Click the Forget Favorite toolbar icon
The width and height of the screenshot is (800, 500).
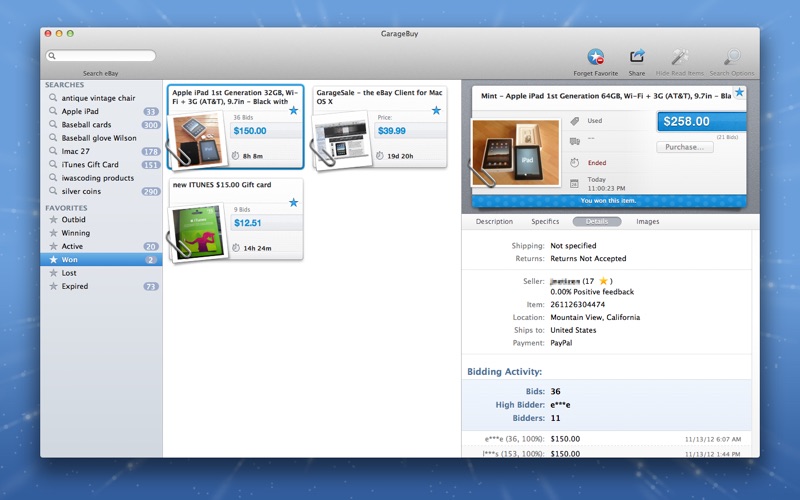tap(595, 57)
